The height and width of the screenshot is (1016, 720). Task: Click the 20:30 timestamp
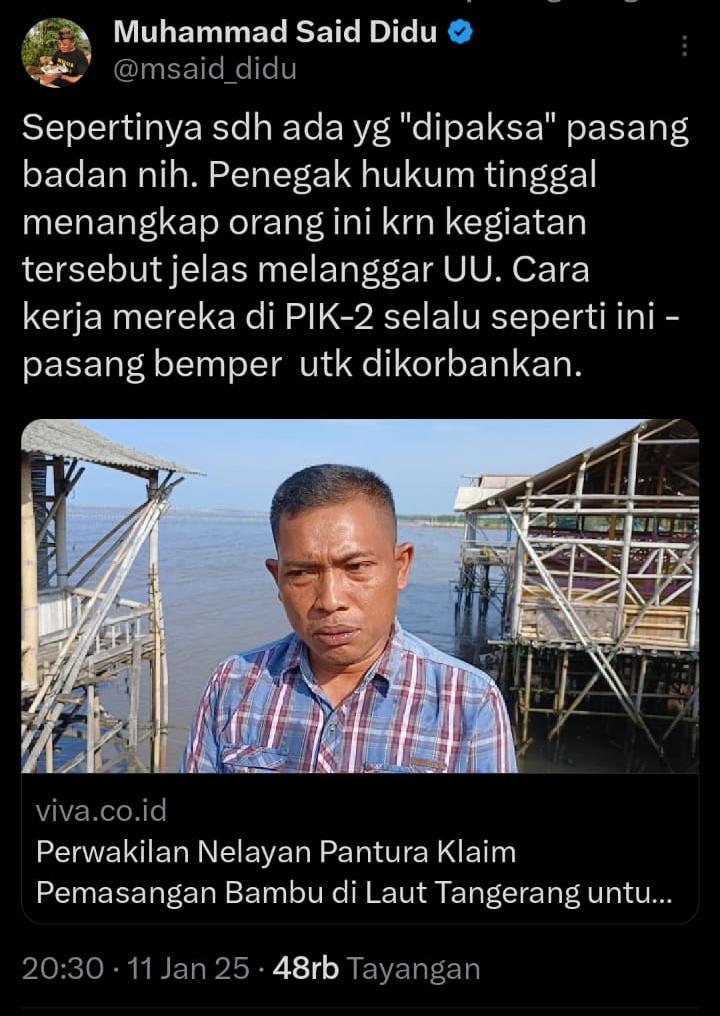[x=63, y=969]
